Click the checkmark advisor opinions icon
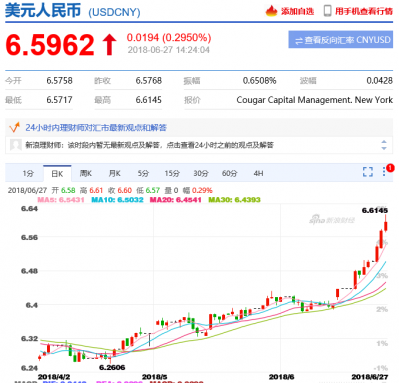The width and height of the screenshot is (399, 383). (x=14, y=127)
